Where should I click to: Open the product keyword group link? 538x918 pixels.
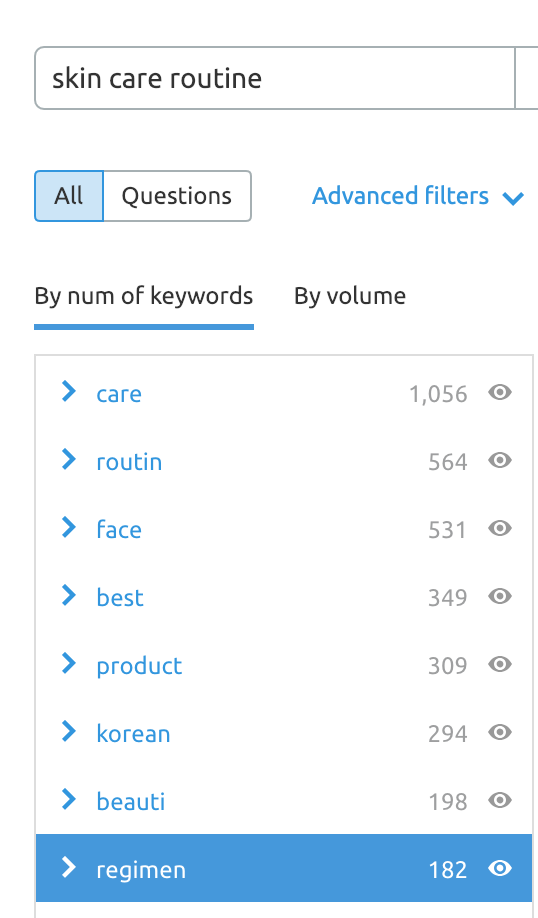[139, 666]
